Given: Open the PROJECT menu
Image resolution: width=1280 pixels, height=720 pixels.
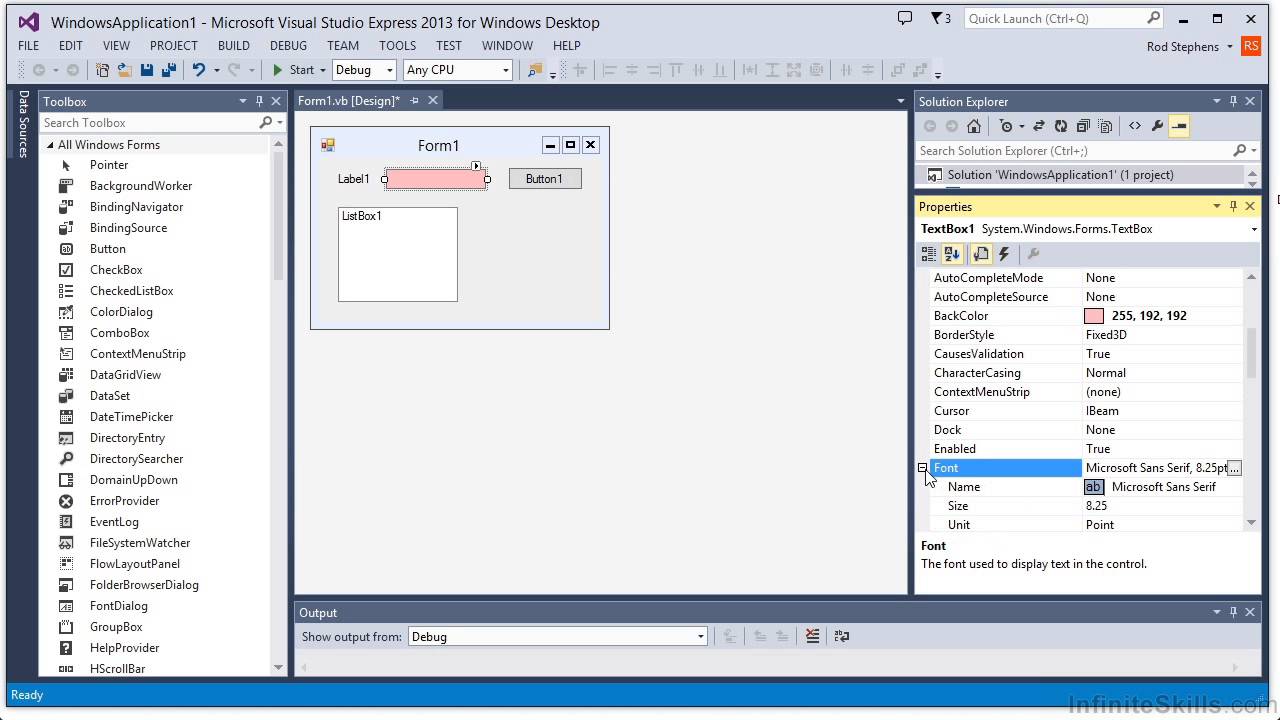Looking at the screenshot, I should tap(174, 46).
